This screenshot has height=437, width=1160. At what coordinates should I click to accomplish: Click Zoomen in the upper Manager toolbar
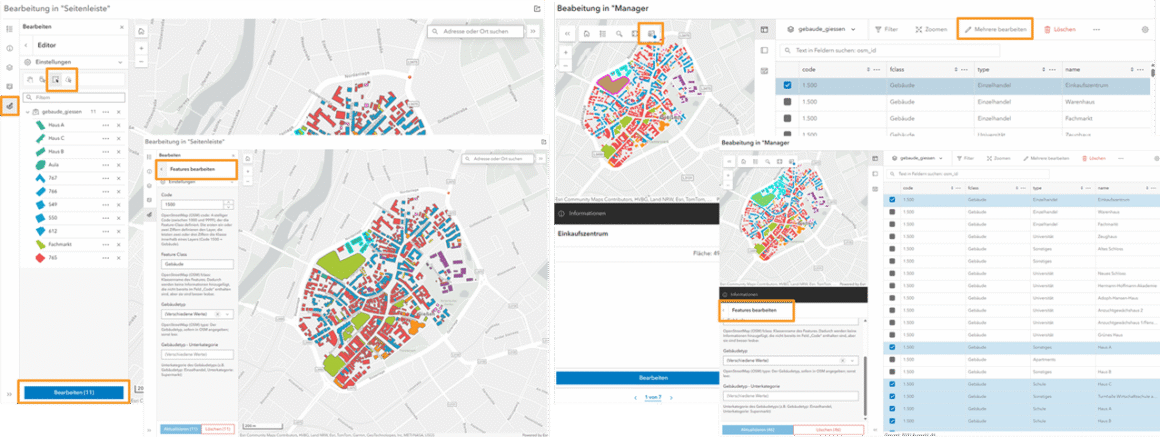click(931, 30)
